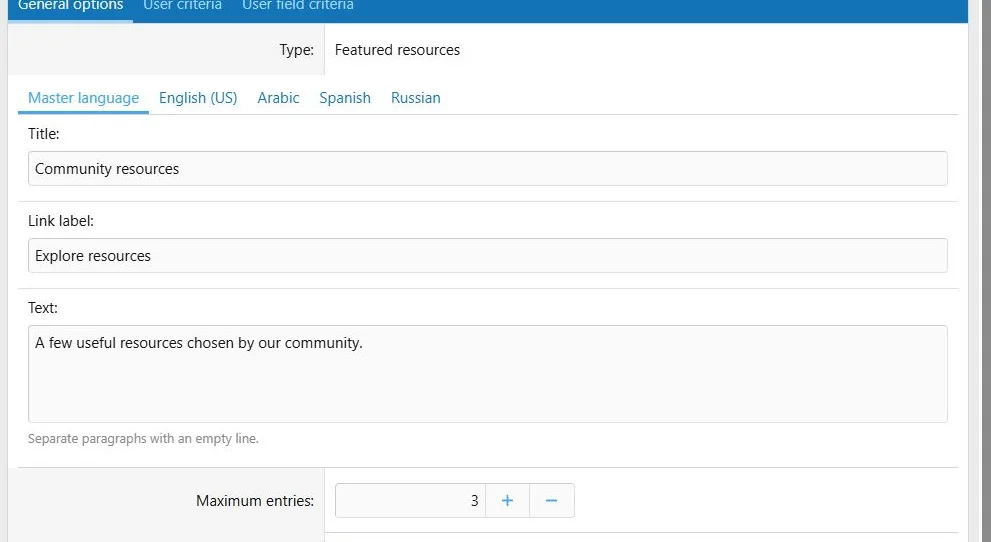
Task: Click the Maximum entries number field
Action: point(410,501)
